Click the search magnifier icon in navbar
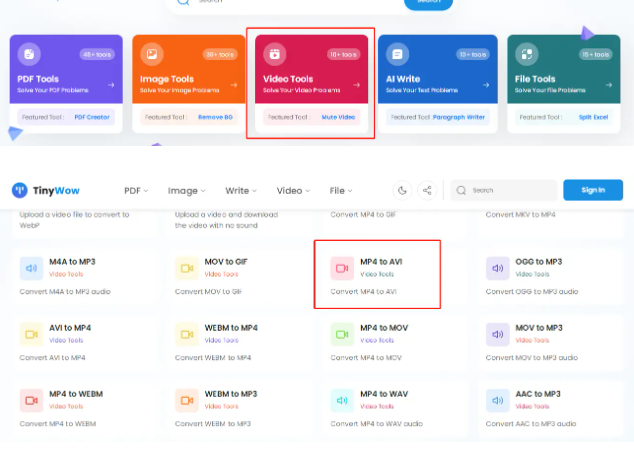634x468 pixels. pos(461,190)
